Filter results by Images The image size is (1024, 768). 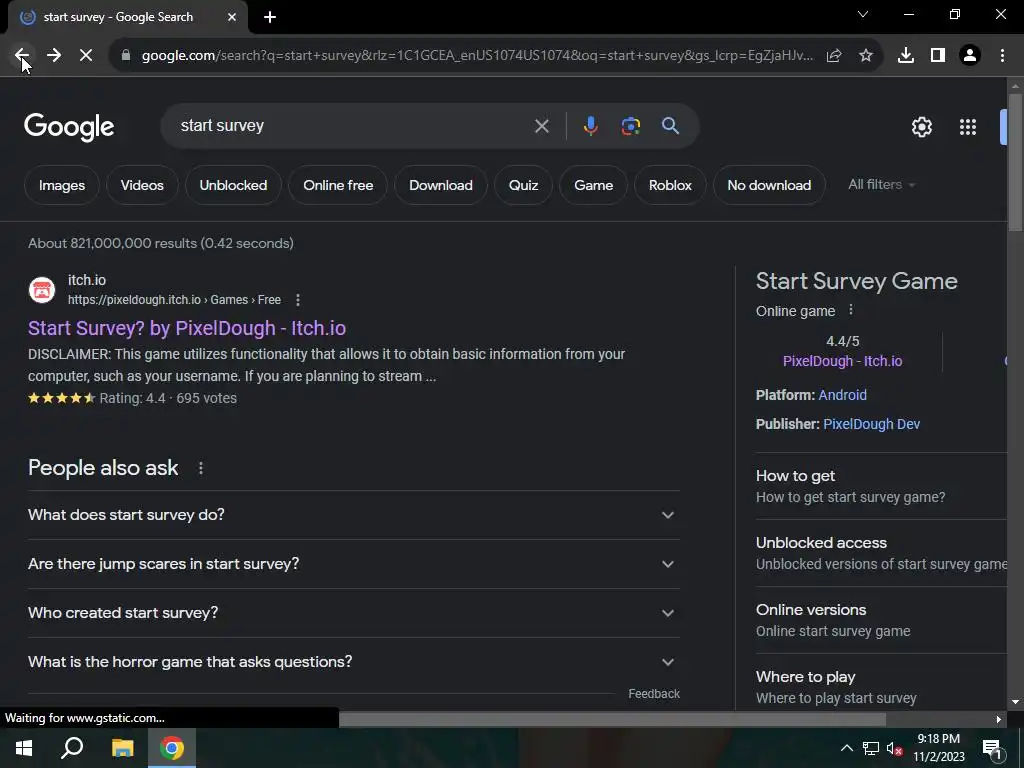pos(61,185)
